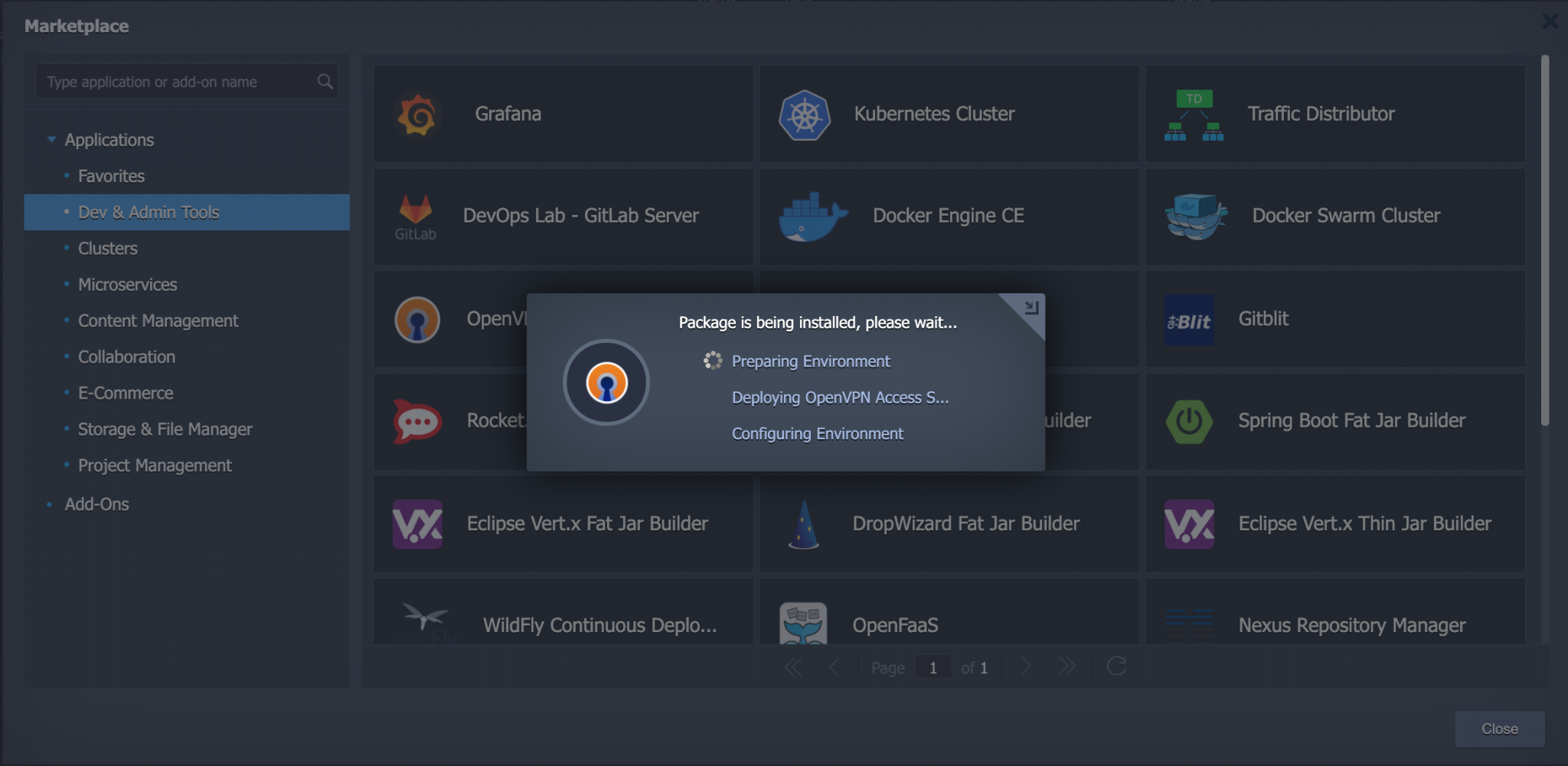Select the Traffic Distributor icon
Image resolution: width=1568 pixels, height=766 pixels.
pyautogui.click(x=1194, y=115)
